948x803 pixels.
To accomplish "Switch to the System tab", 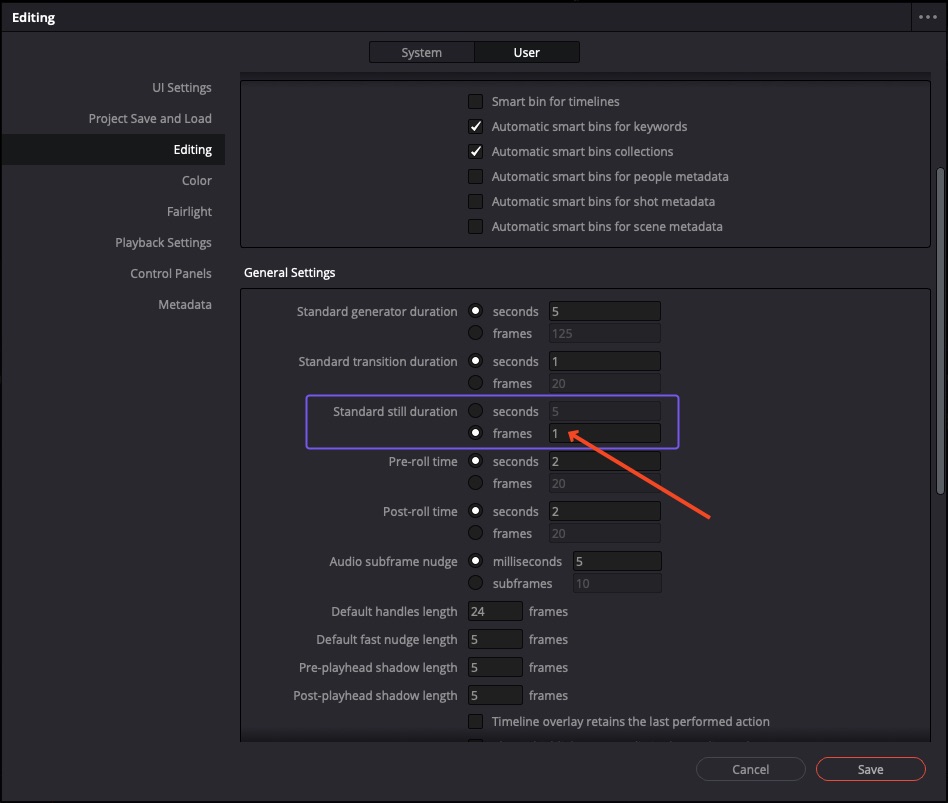I will (421, 52).
